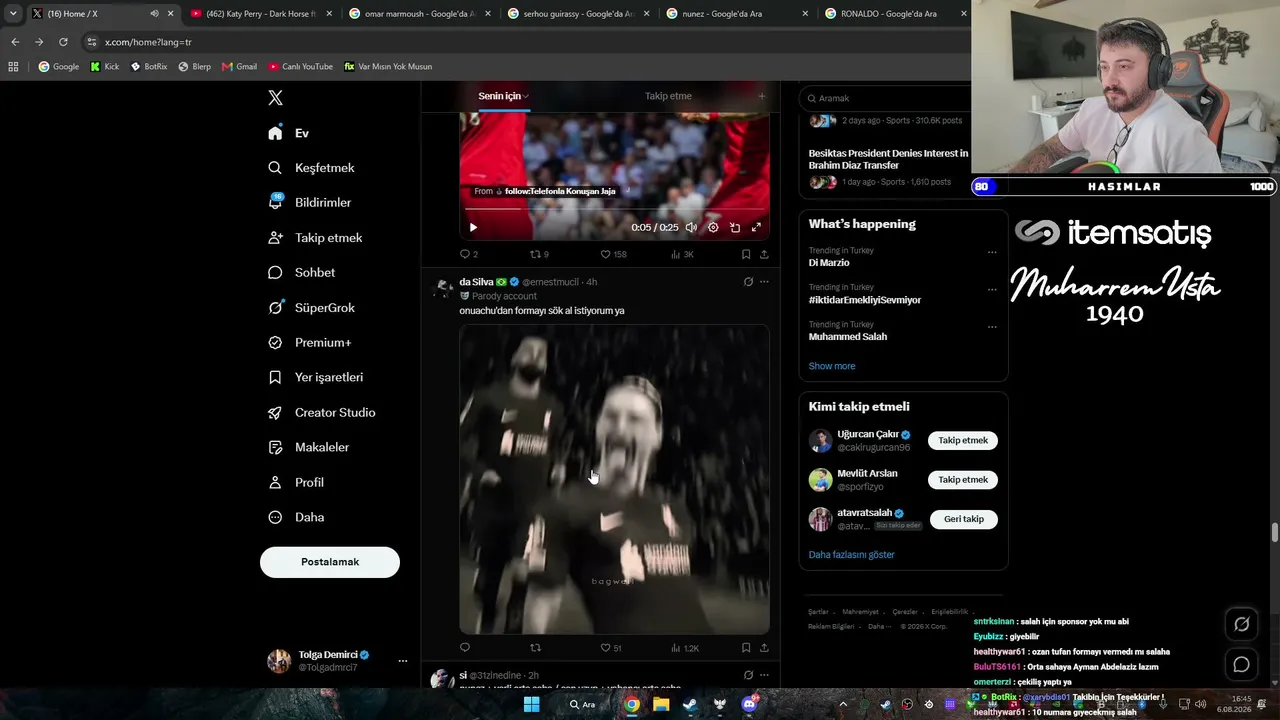This screenshot has width=1280, height=720.
Task: Share da Silva's post
Action: (764, 647)
